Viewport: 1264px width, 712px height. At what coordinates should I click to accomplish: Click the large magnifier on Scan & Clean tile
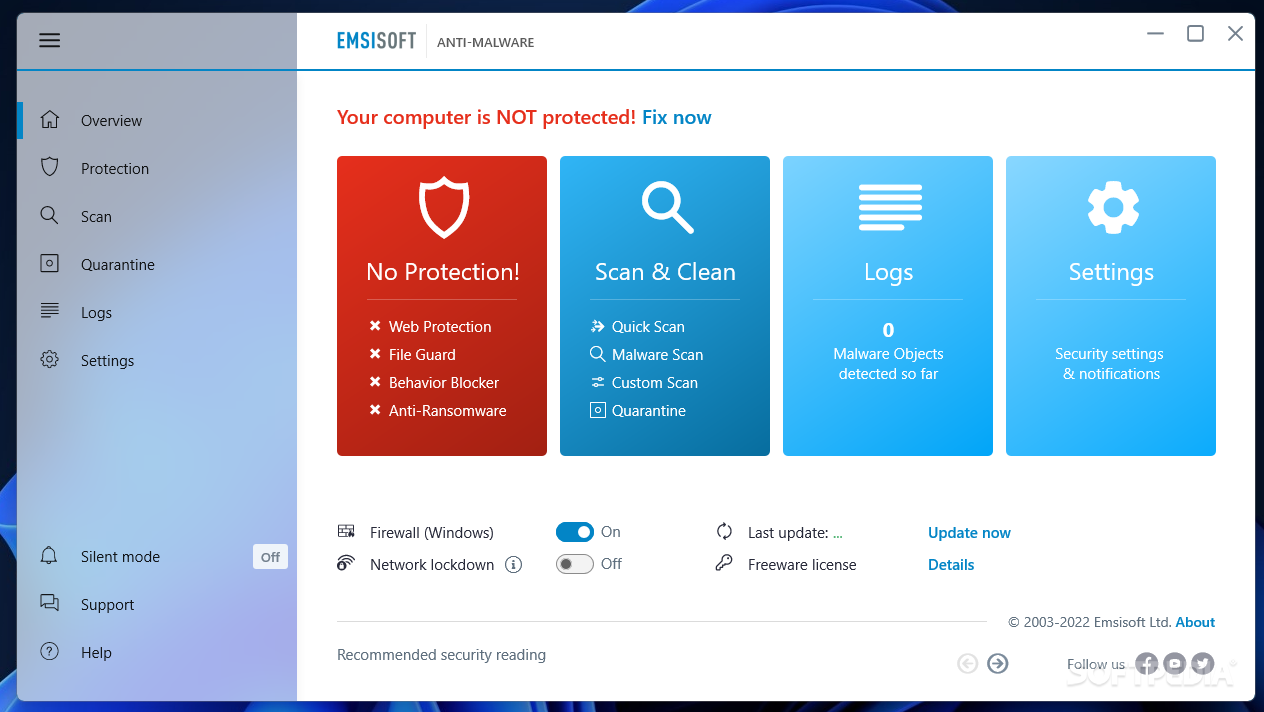tap(667, 207)
